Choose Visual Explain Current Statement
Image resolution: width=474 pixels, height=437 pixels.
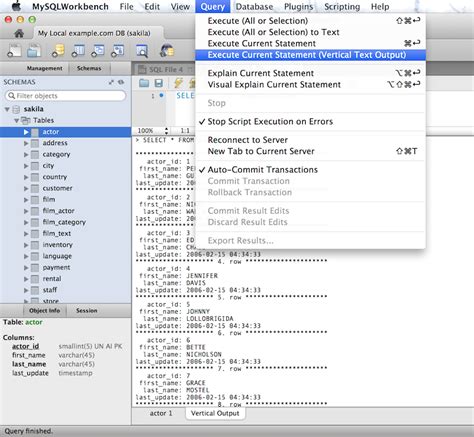pyautogui.click(x=310, y=85)
